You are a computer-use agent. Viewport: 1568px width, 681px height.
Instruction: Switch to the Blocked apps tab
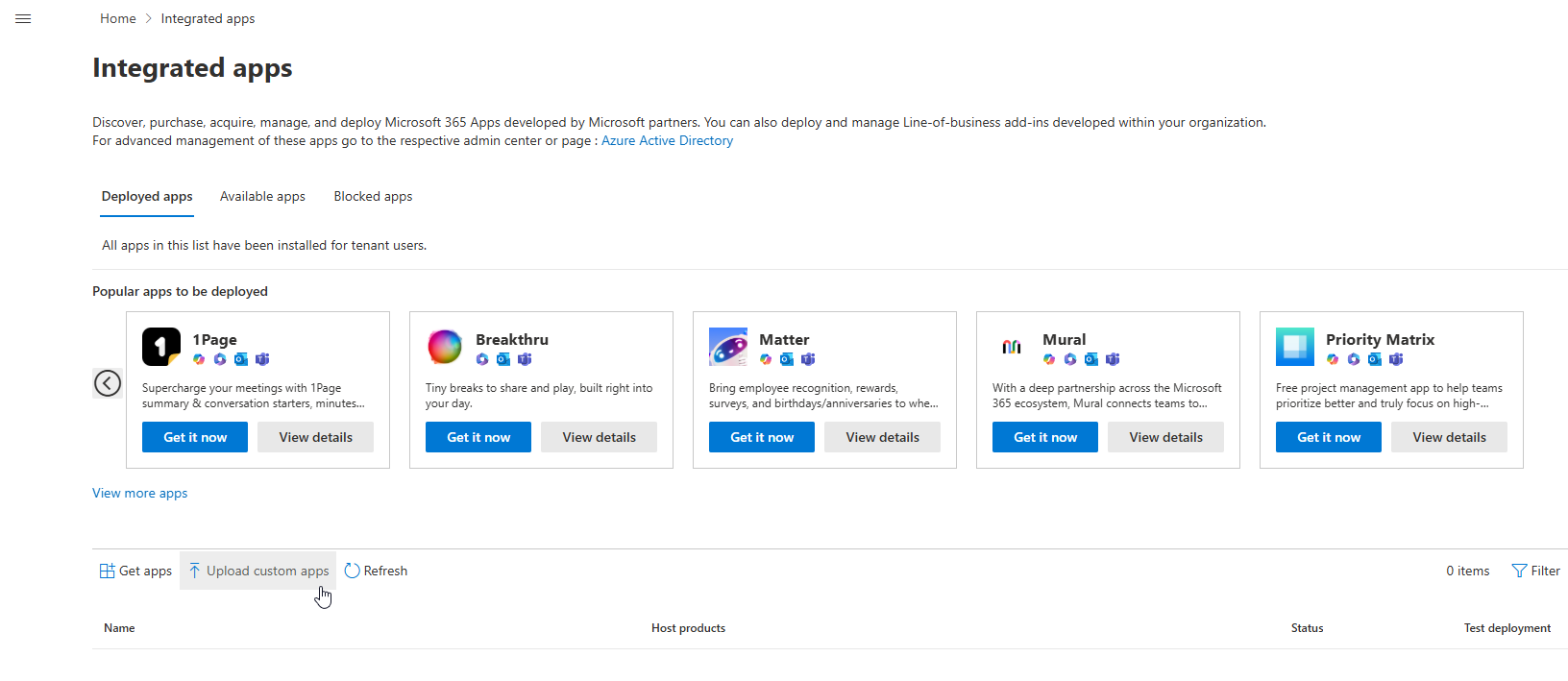[373, 196]
